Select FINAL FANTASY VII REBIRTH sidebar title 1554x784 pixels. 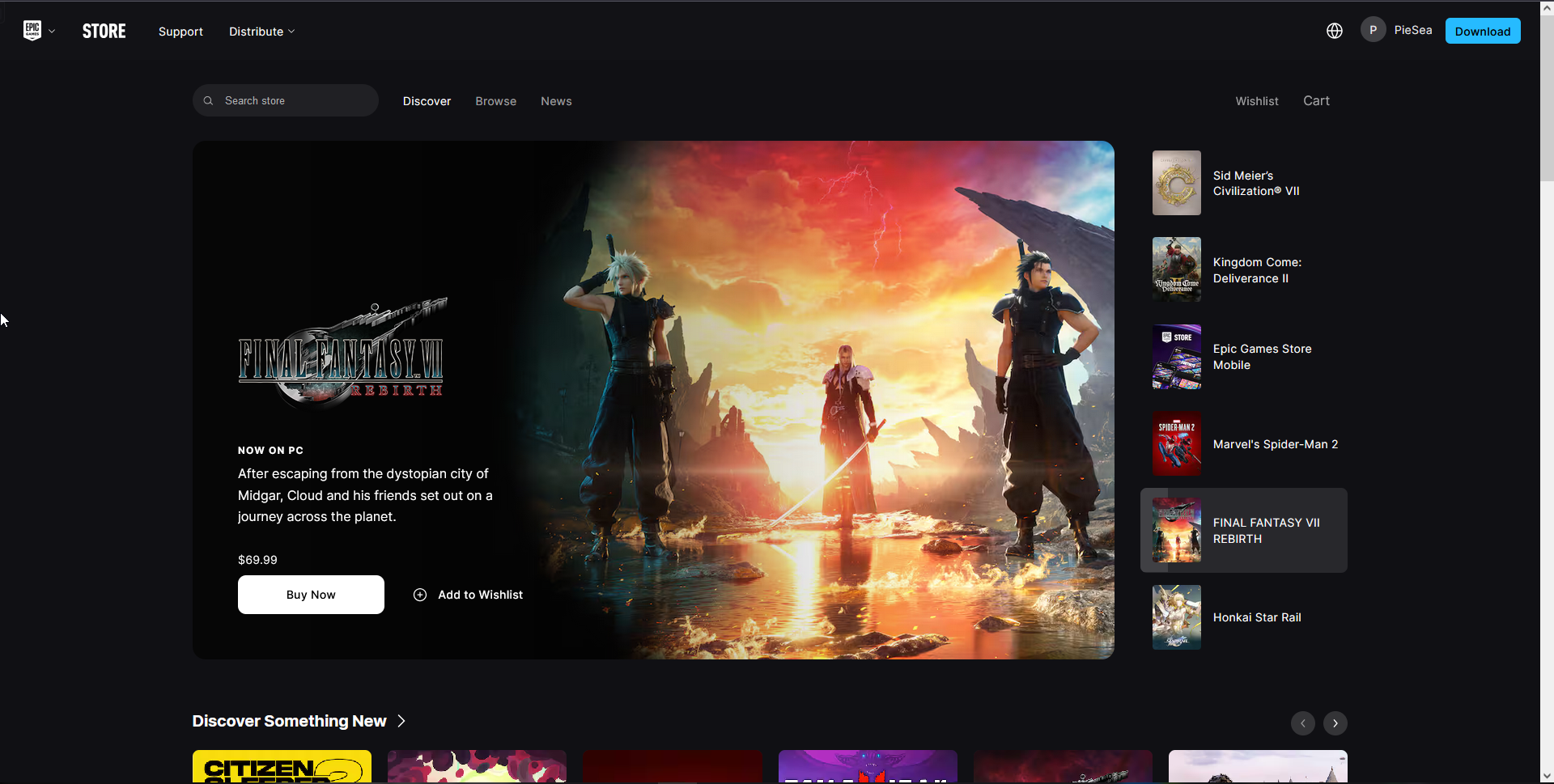[1267, 531]
